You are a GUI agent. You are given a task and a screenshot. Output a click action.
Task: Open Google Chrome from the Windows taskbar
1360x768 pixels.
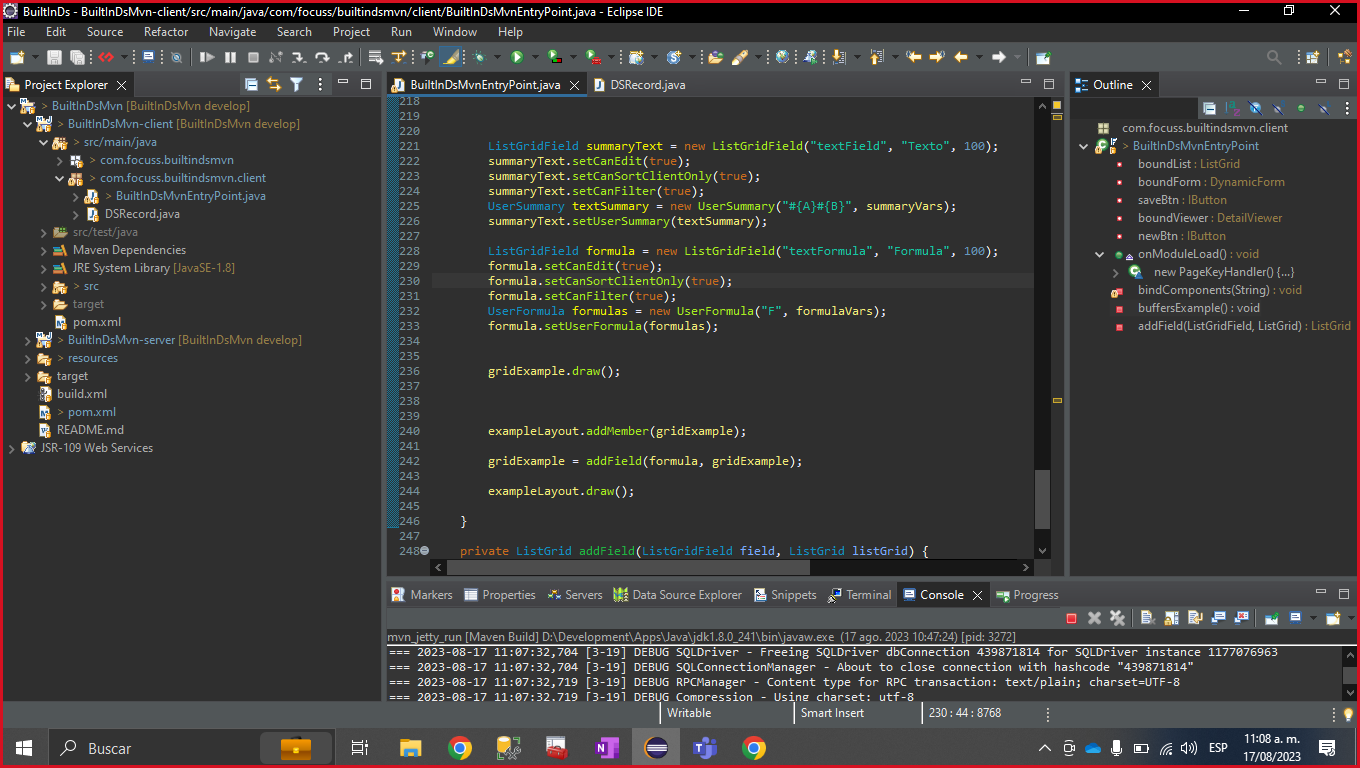tap(460, 748)
